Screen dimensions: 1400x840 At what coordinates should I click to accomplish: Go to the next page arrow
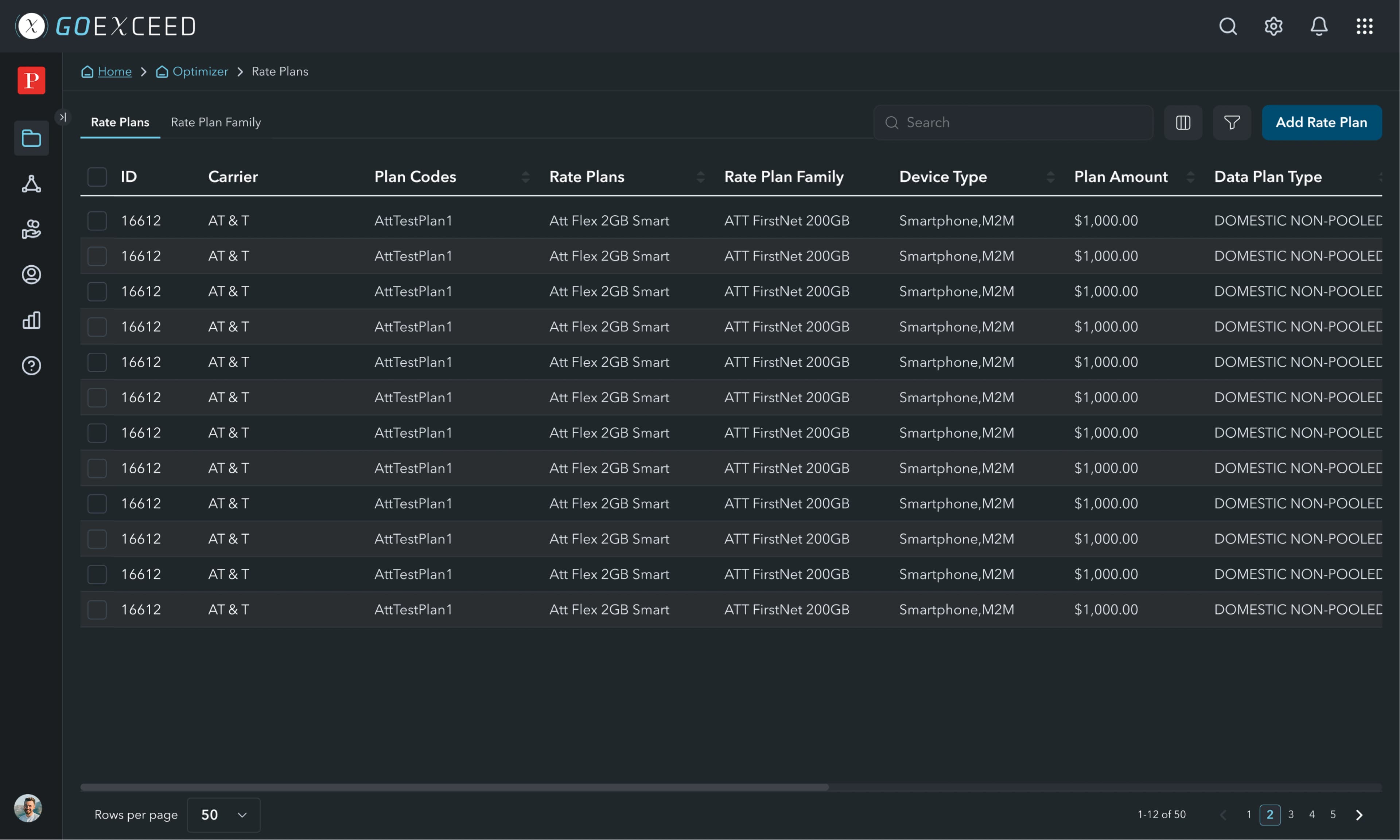[1359, 814]
